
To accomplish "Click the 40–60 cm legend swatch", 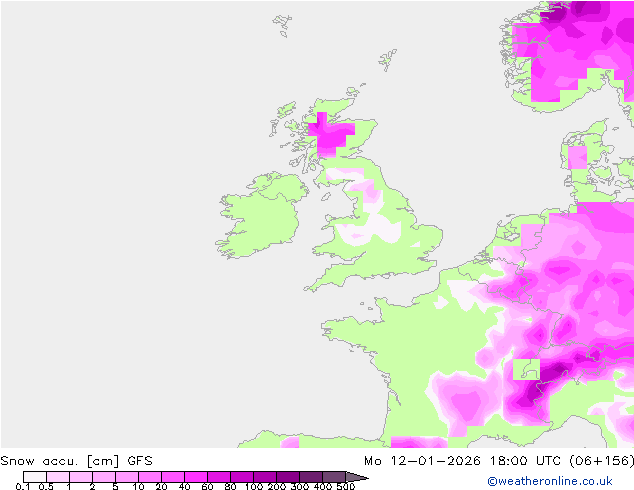I will point(196,477).
